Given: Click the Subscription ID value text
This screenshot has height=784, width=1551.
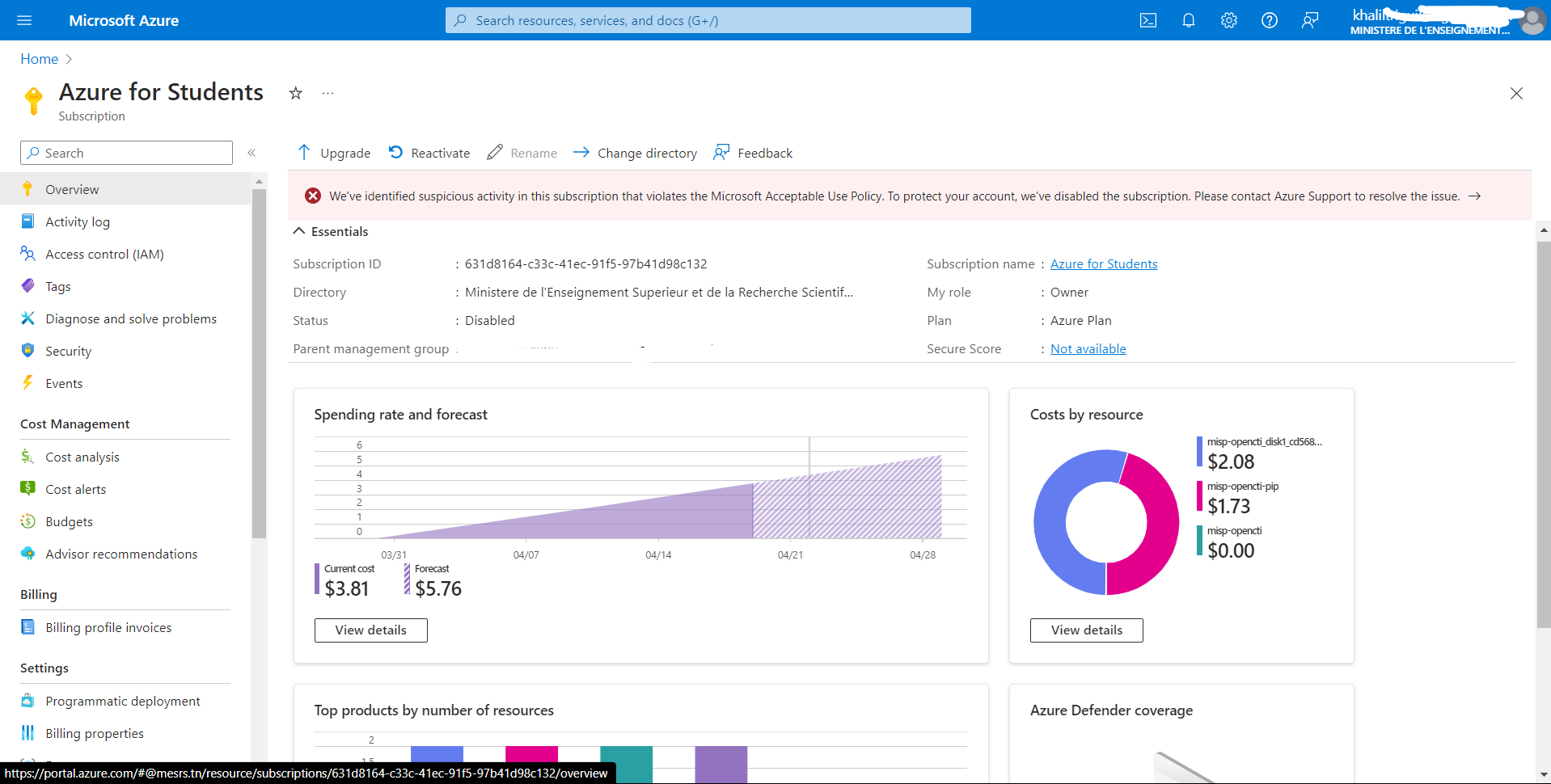Looking at the screenshot, I should click(585, 263).
